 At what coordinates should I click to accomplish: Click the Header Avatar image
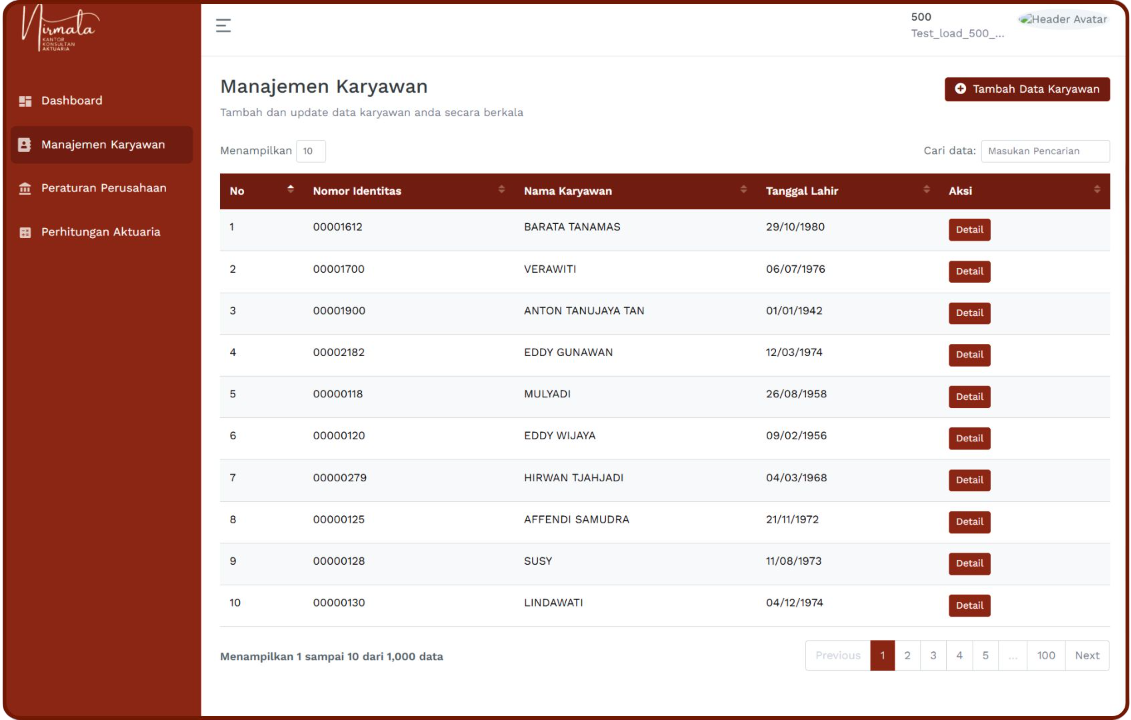point(1062,20)
